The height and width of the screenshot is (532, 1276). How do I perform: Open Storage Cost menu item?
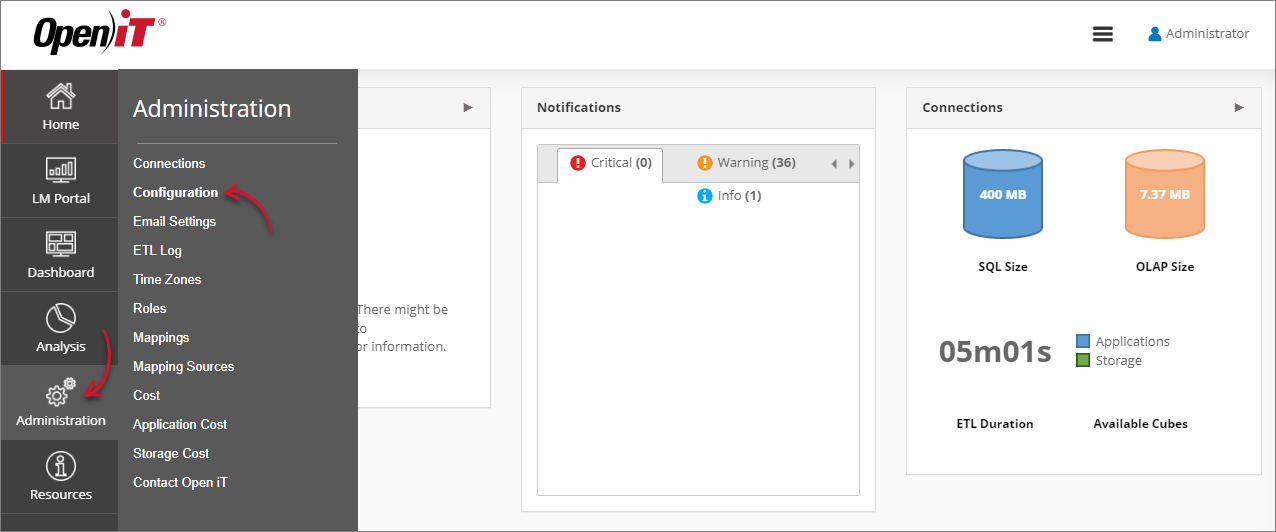pos(171,453)
